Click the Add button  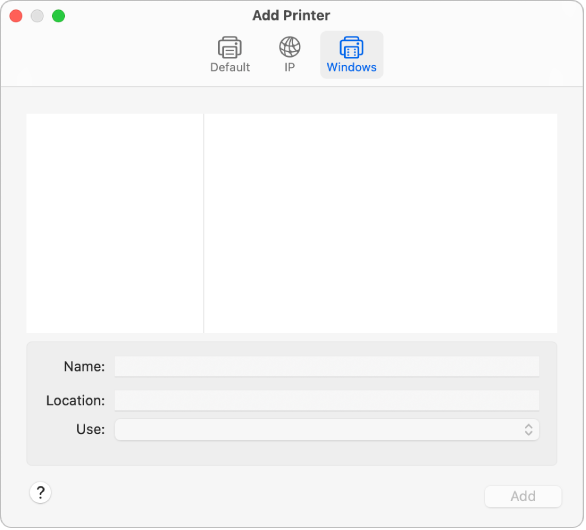[523, 496]
